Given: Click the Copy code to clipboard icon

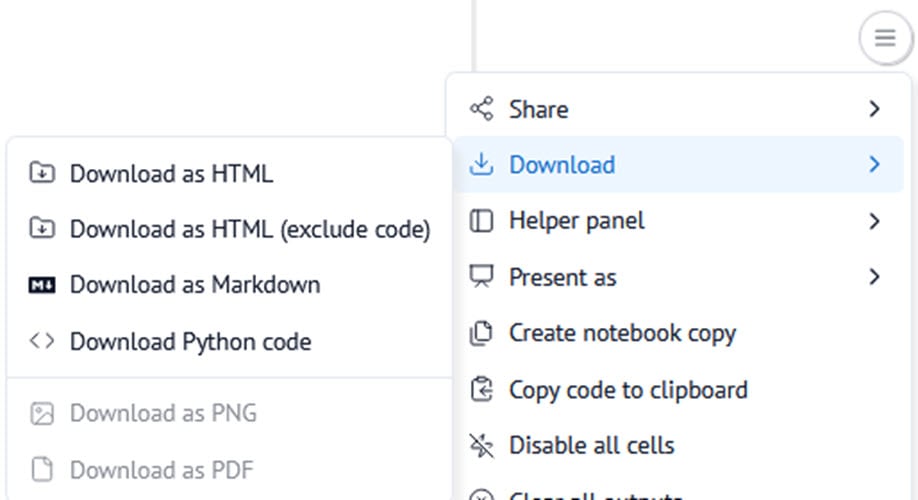Looking at the screenshot, I should tap(482, 389).
